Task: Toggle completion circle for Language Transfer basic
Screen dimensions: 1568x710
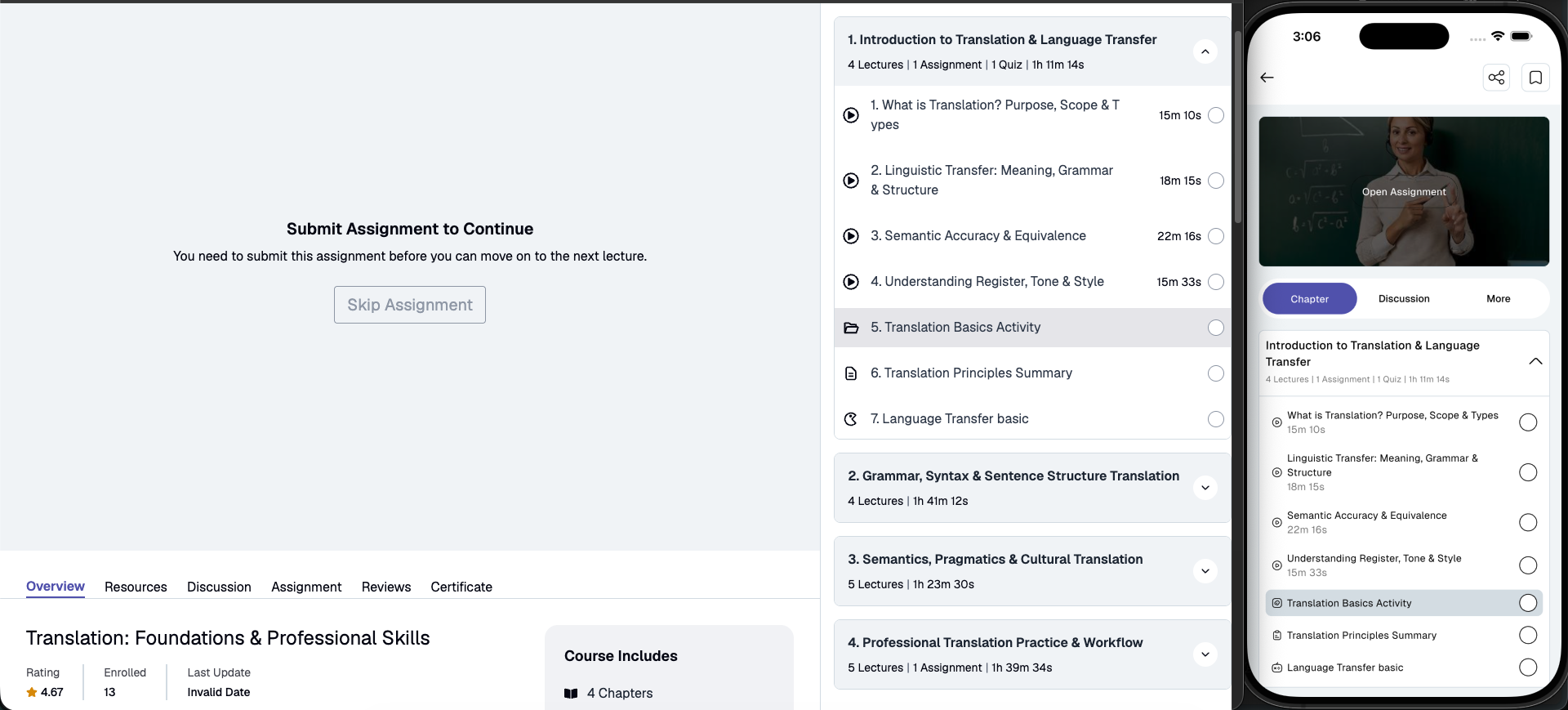Action: coord(1216,419)
